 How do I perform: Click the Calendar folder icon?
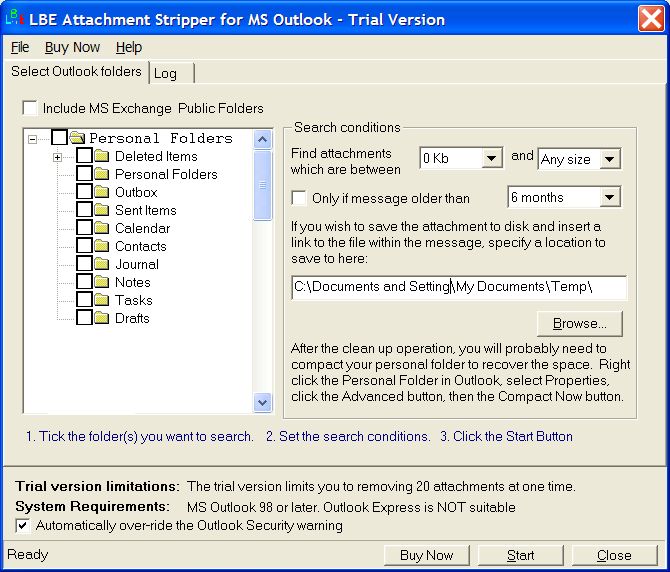coord(102,228)
